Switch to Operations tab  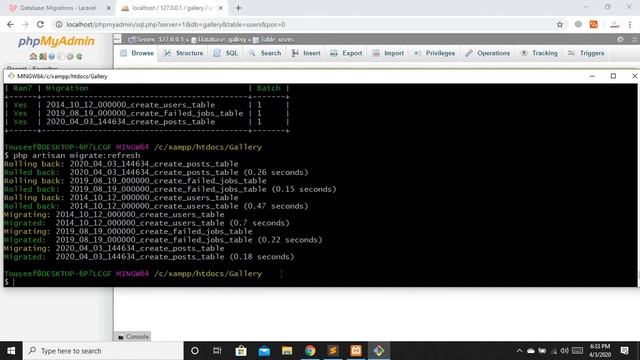[488, 53]
